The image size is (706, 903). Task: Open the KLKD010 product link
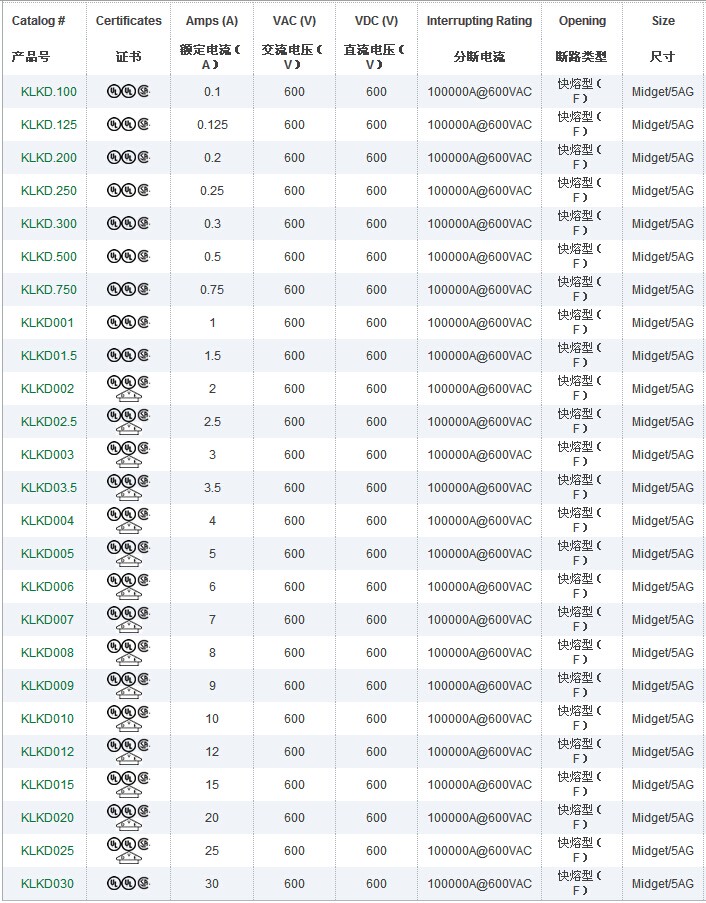pyautogui.click(x=47, y=719)
